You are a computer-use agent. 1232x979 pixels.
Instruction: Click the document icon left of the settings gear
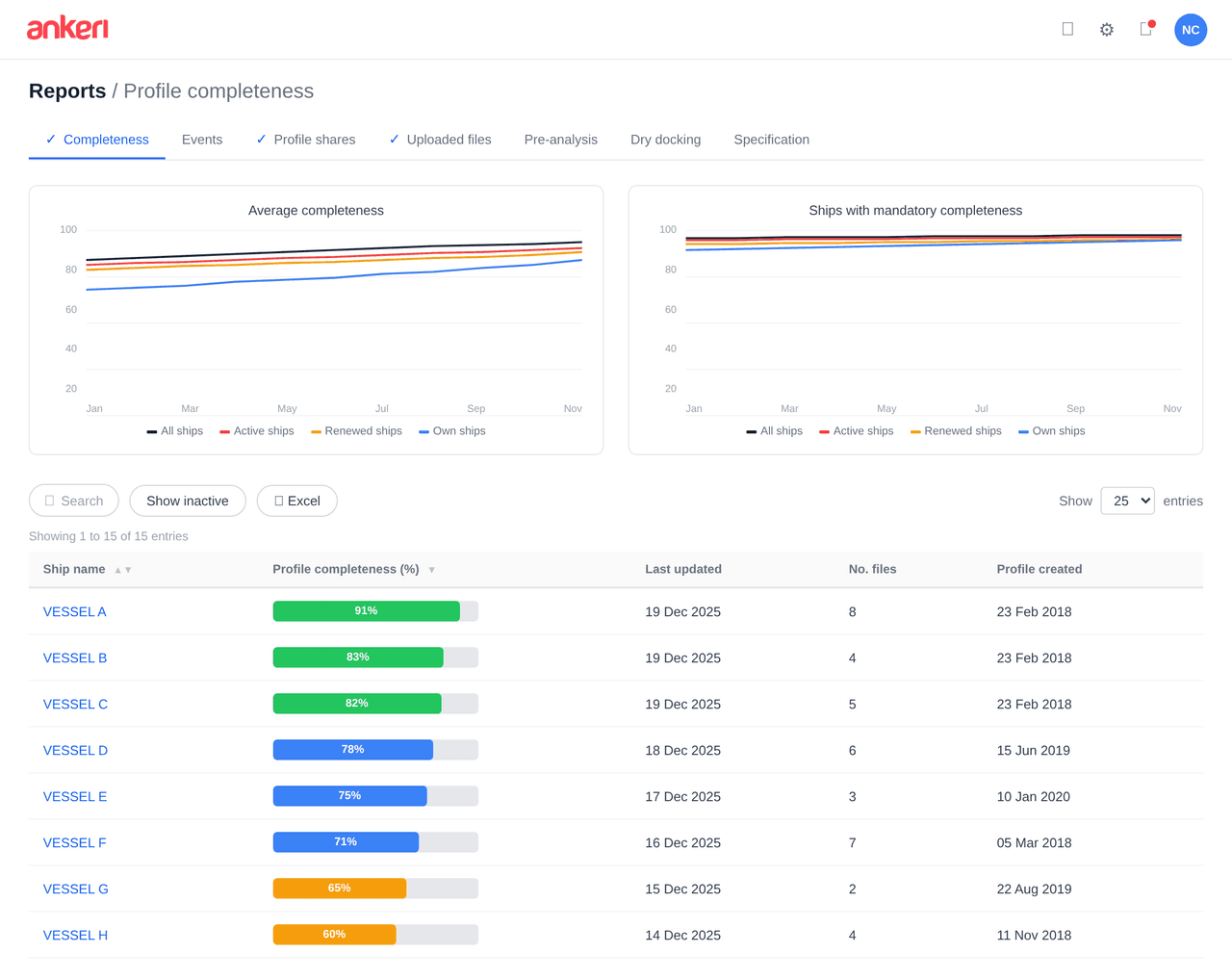(1067, 29)
